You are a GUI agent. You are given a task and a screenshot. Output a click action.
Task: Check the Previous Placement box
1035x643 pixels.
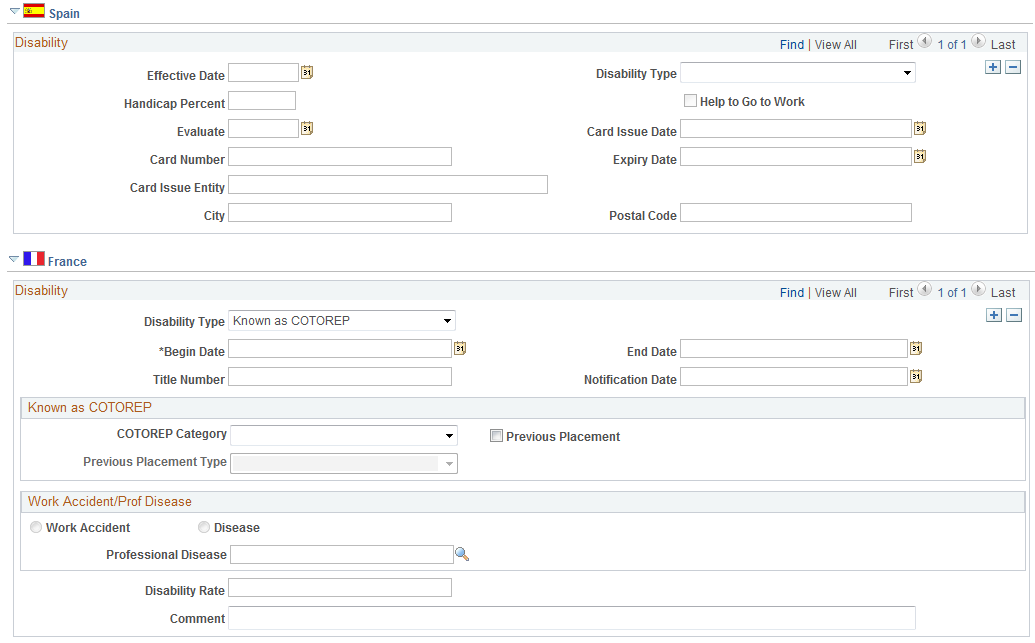496,436
